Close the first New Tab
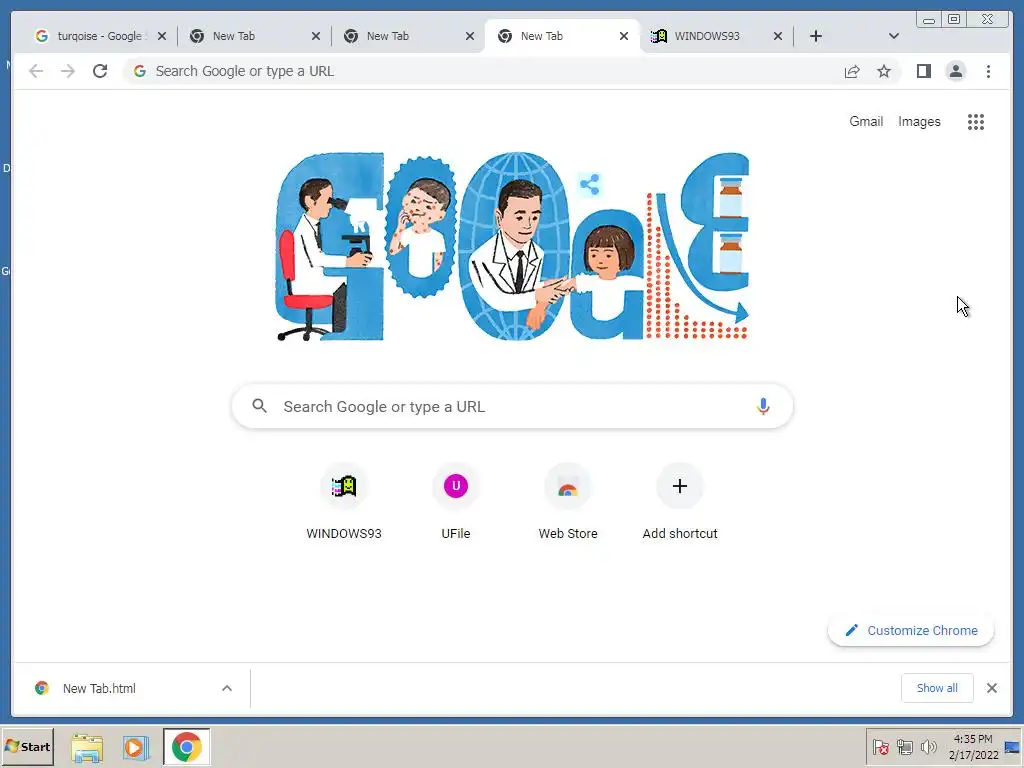 [316, 36]
